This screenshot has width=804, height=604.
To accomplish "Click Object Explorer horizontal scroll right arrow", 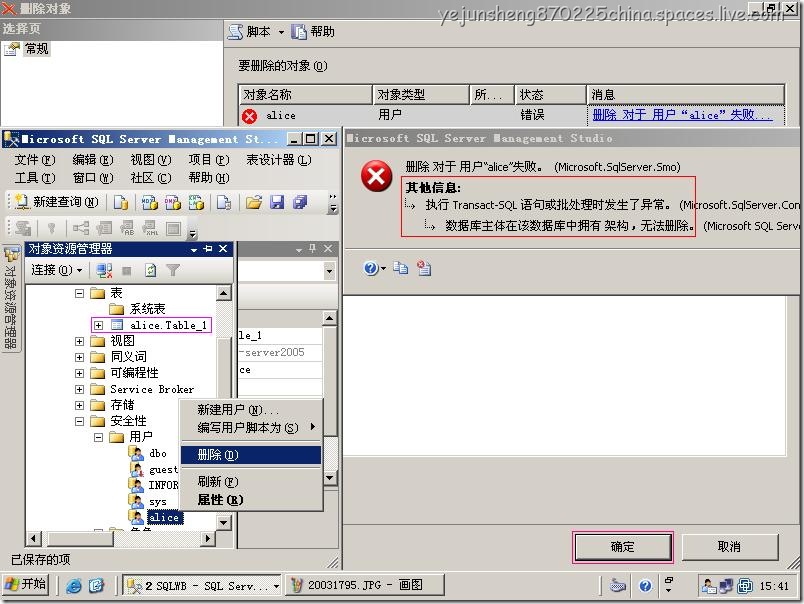I will pyautogui.click(x=207, y=538).
